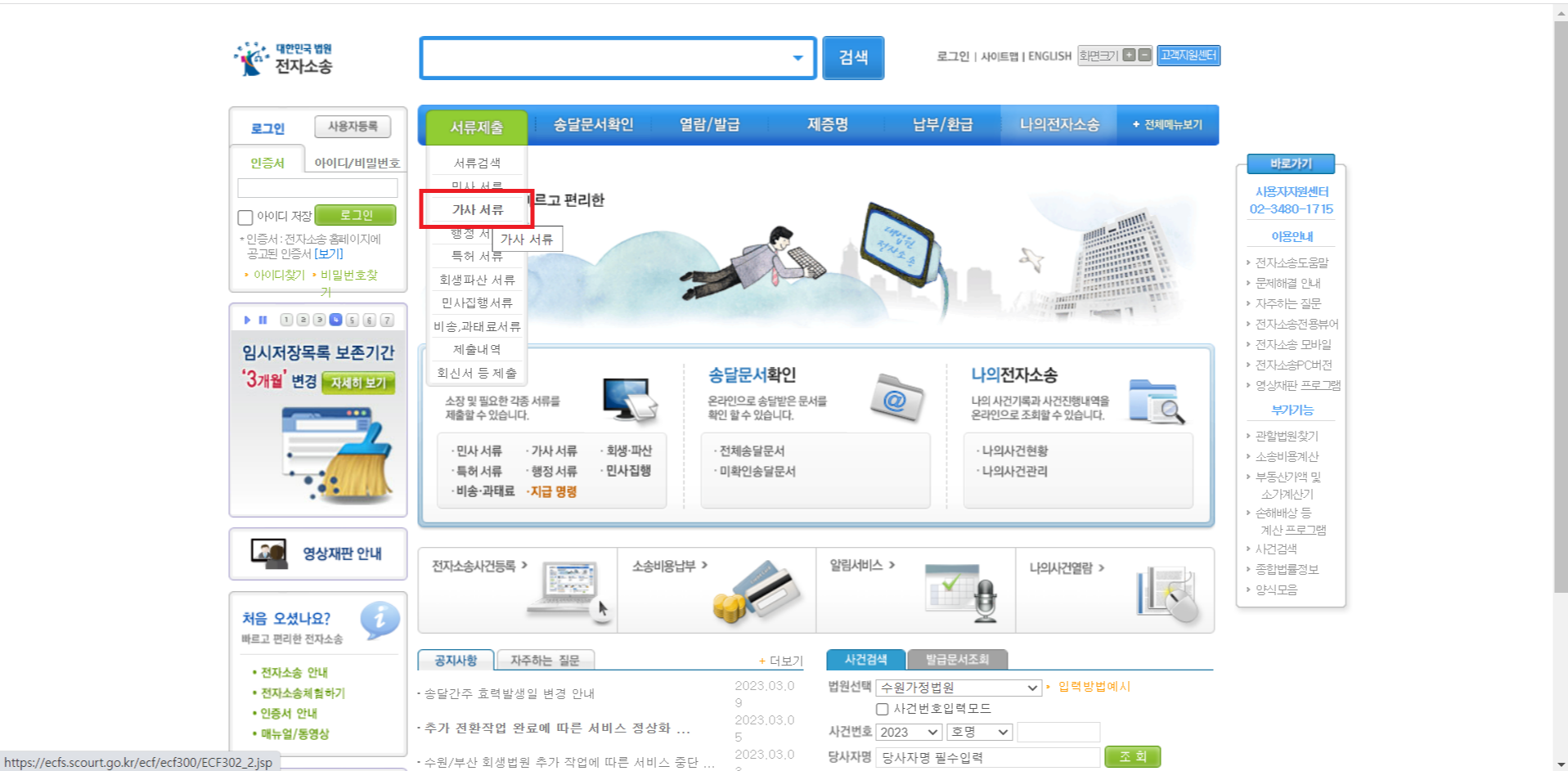
Task: Click the green 로그인 button
Action: click(356, 215)
